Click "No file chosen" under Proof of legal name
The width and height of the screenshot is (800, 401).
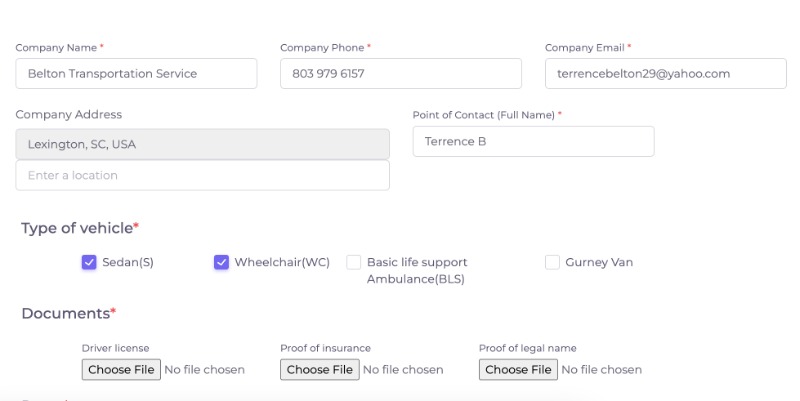602,369
